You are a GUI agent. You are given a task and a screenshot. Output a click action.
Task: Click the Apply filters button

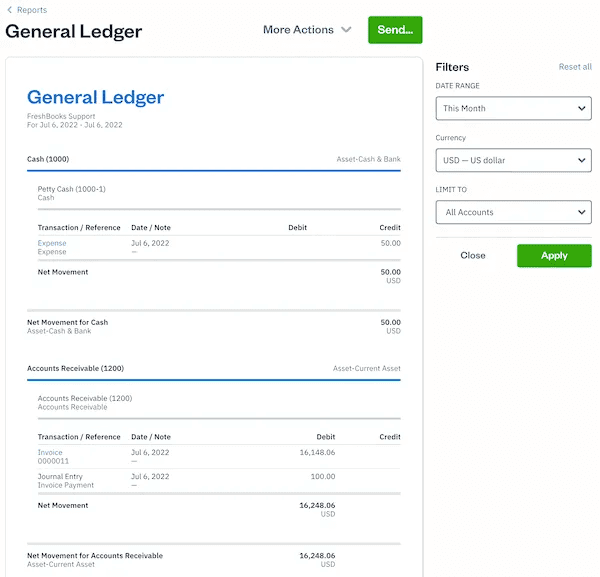coord(554,255)
